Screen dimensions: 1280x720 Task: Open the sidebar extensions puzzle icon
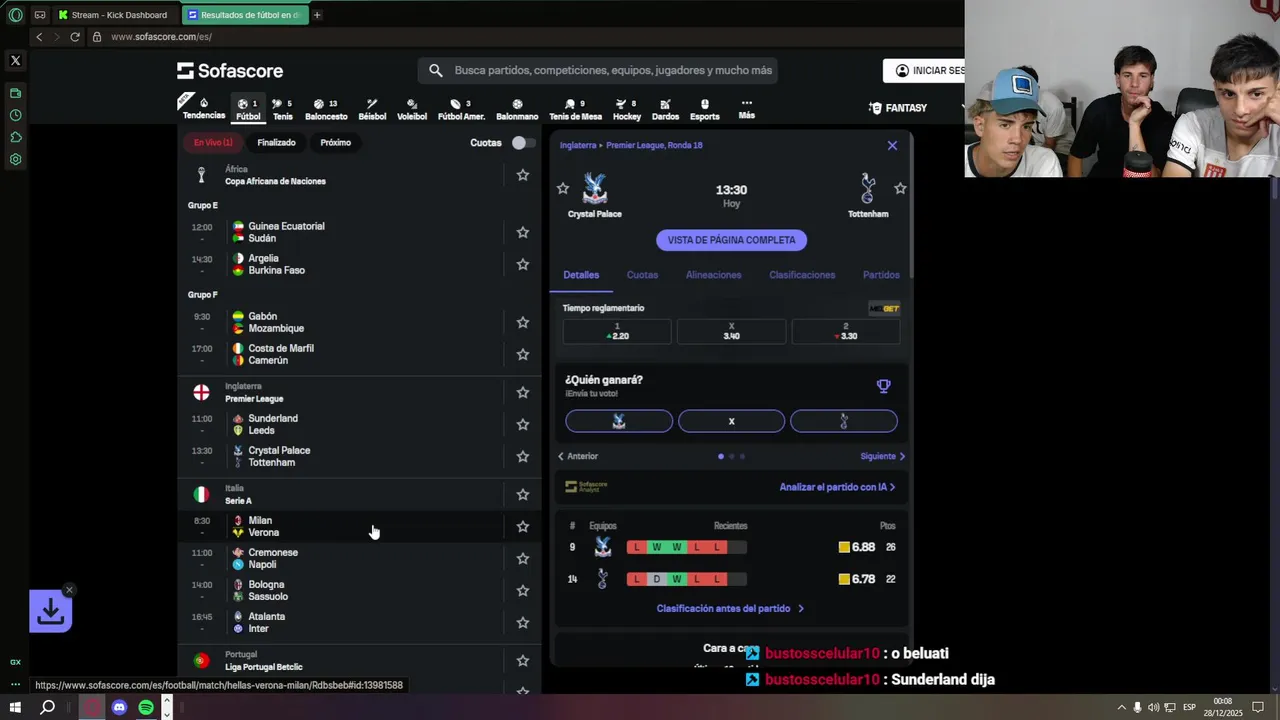pos(15,137)
